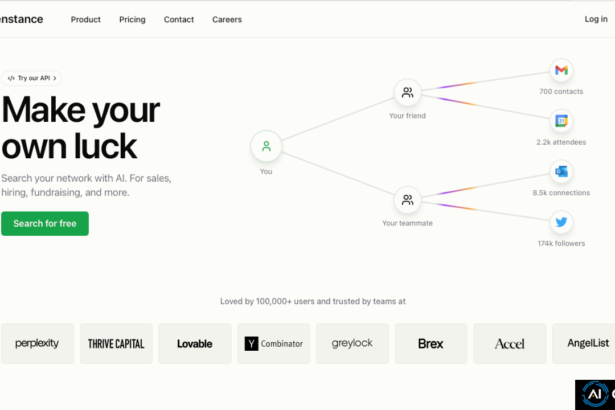The height and width of the screenshot is (410, 615).
Task: Click the Thrive Capital logo tile
Action: coord(116,343)
